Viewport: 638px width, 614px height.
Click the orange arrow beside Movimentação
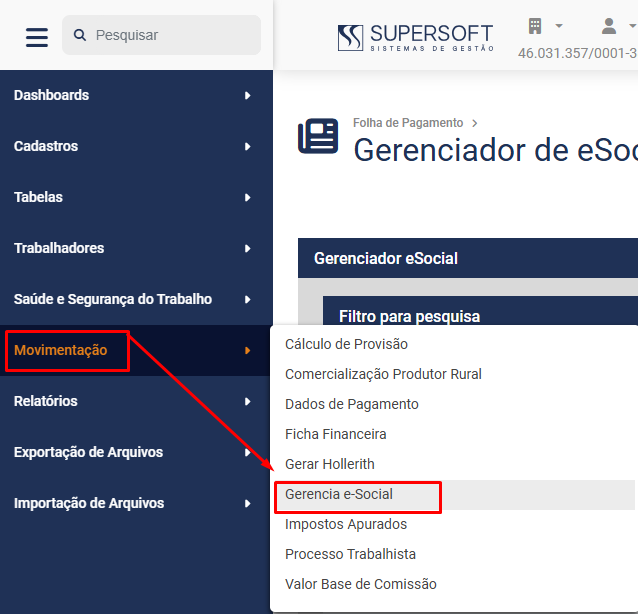[247, 351]
